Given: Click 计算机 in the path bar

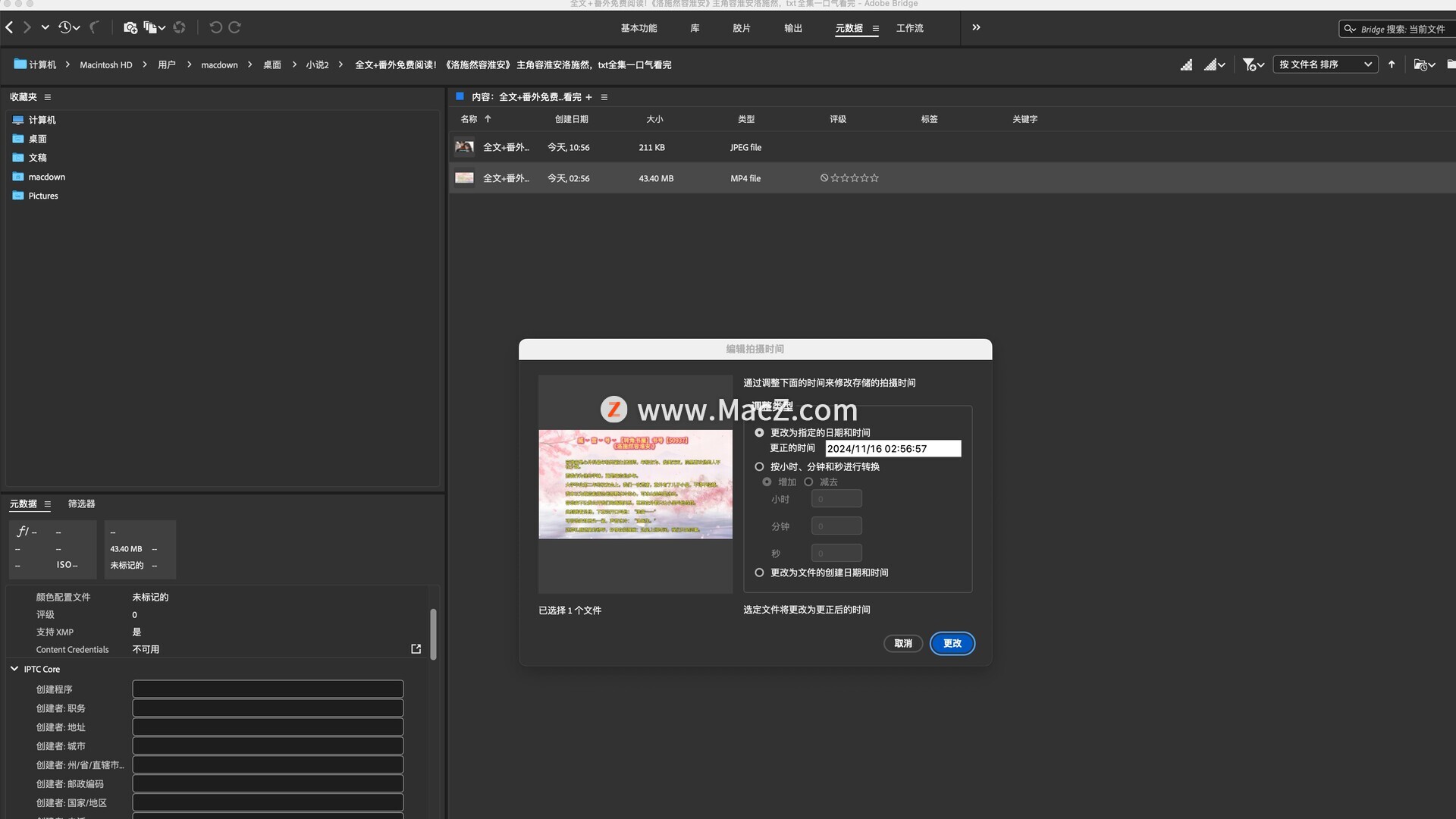Looking at the screenshot, I should (35, 64).
